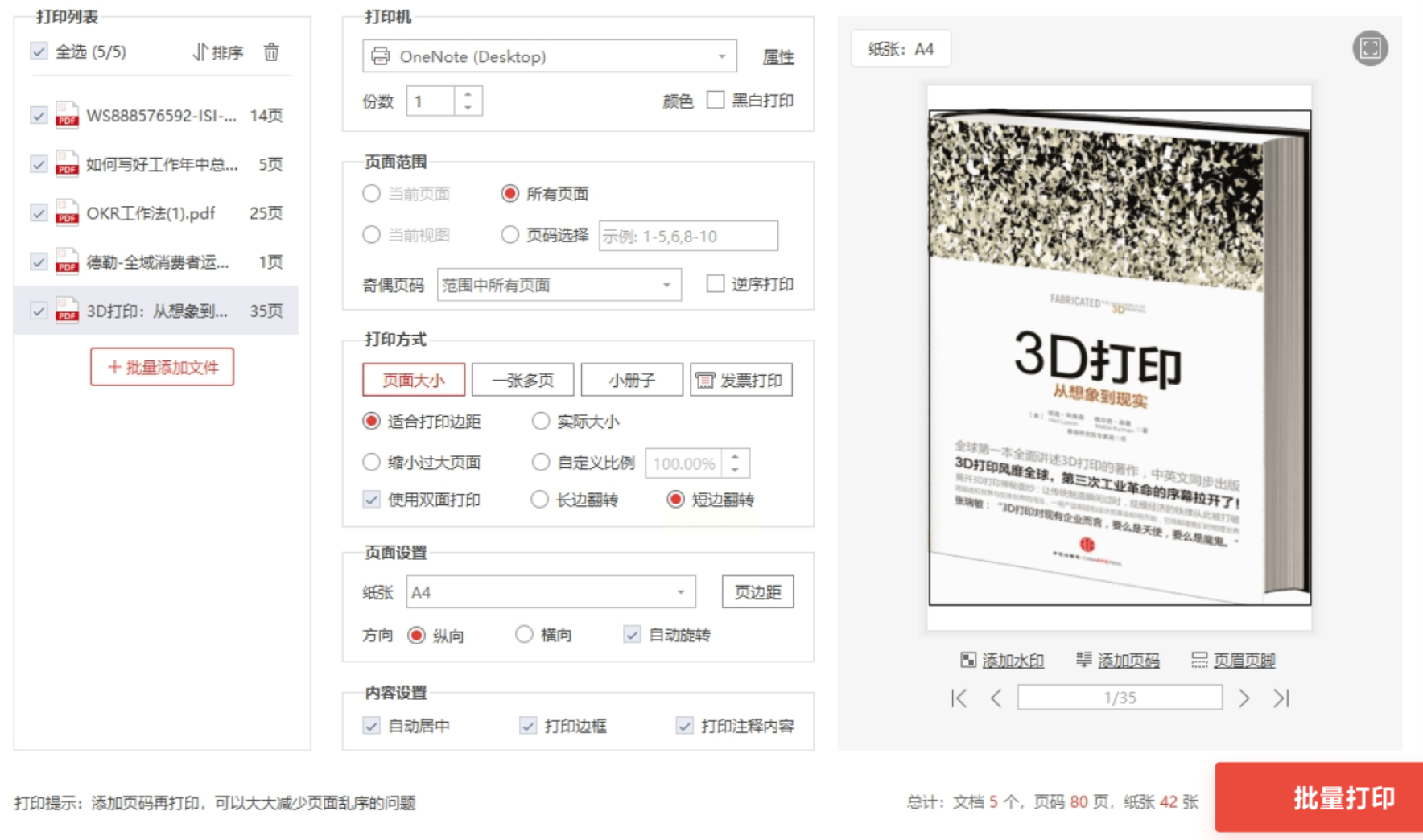Jump to last preview page
This screenshot has height=840, width=1423.
click(1281, 698)
